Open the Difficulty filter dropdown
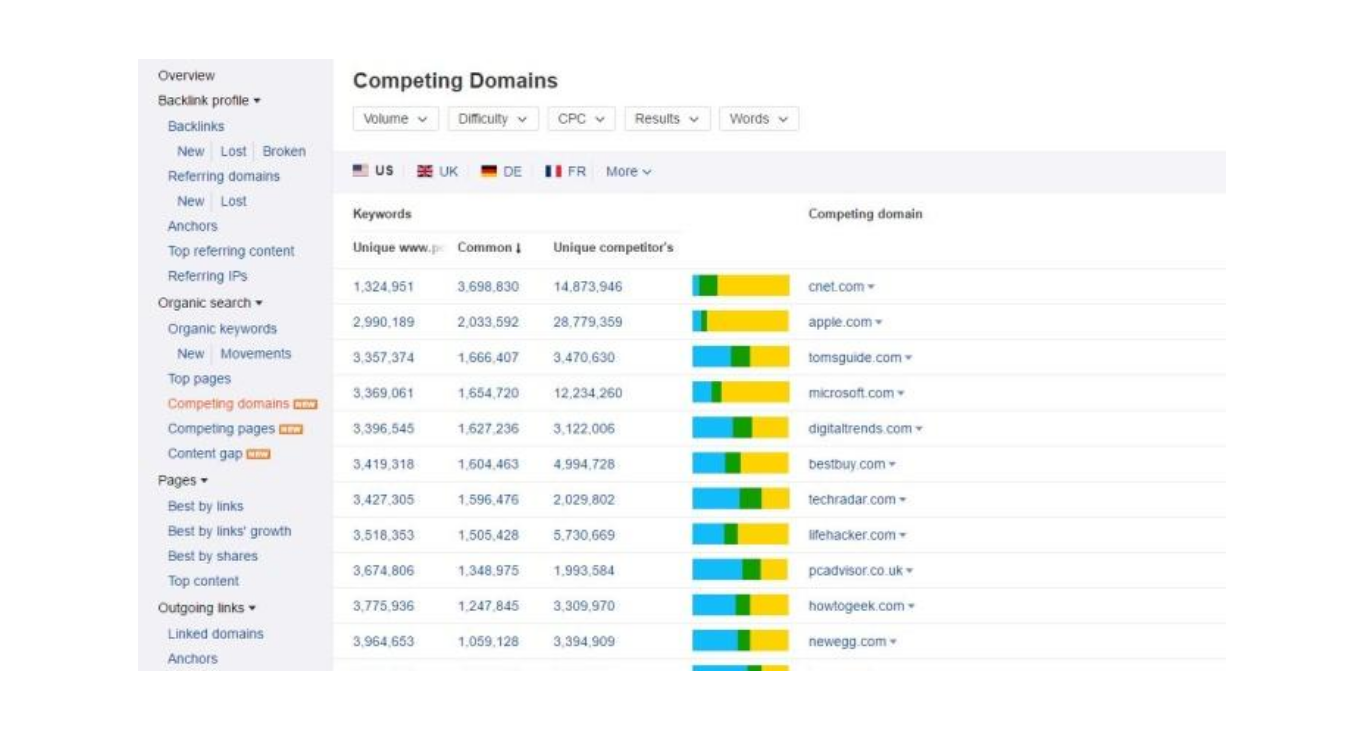The image size is (1364, 753). click(493, 119)
